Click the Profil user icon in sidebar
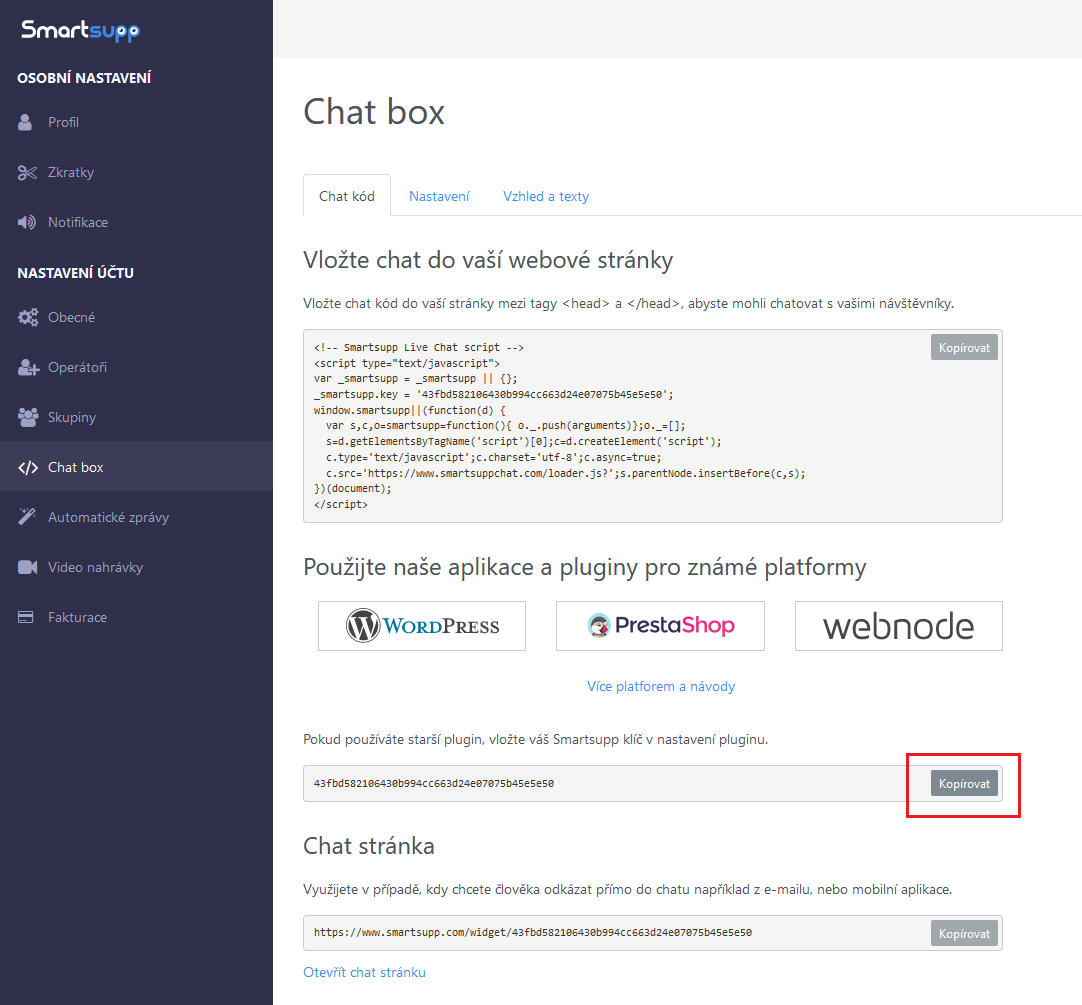1082x1005 pixels. tap(26, 122)
